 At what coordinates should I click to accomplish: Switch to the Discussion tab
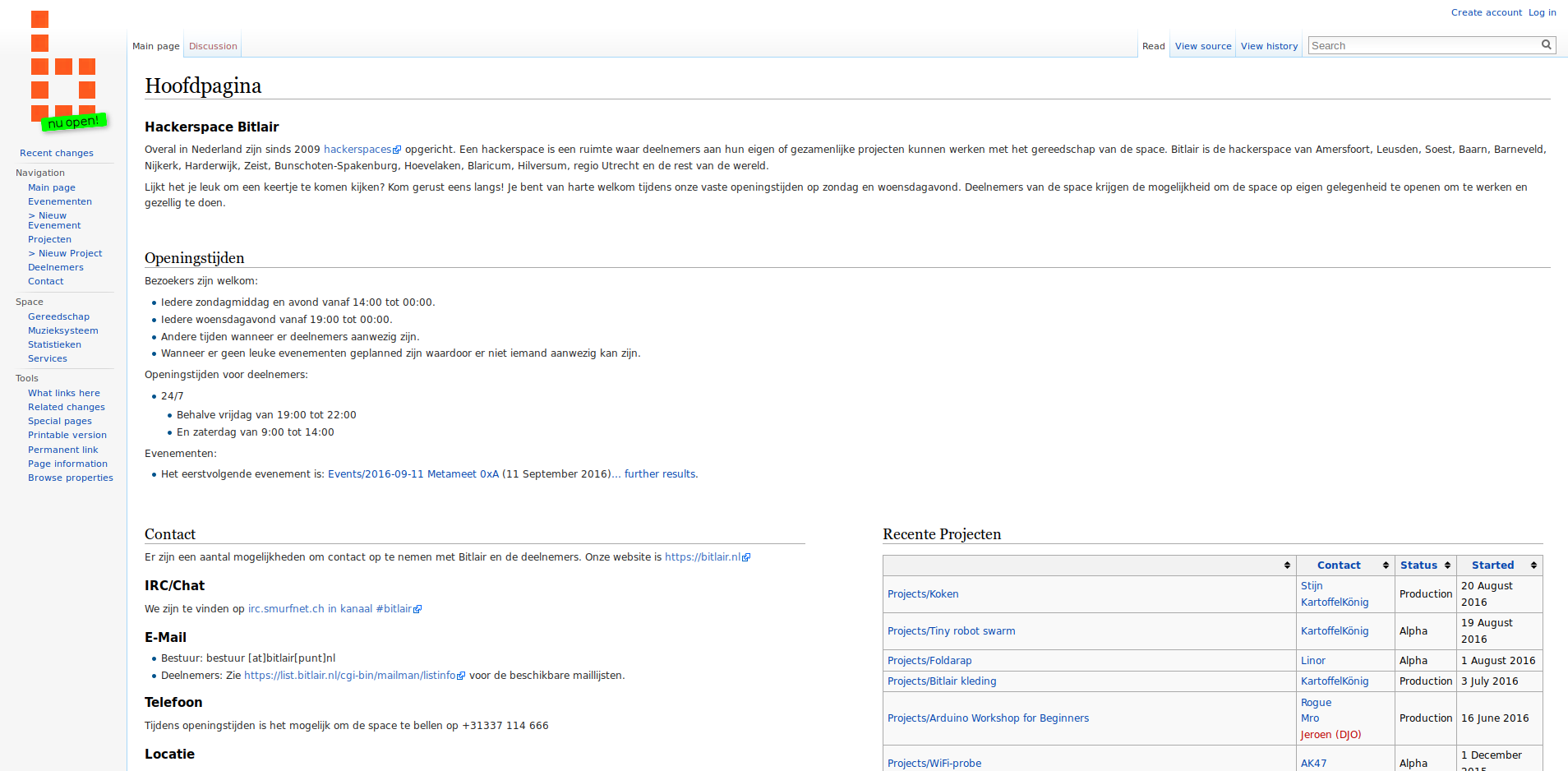(x=213, y=47)
